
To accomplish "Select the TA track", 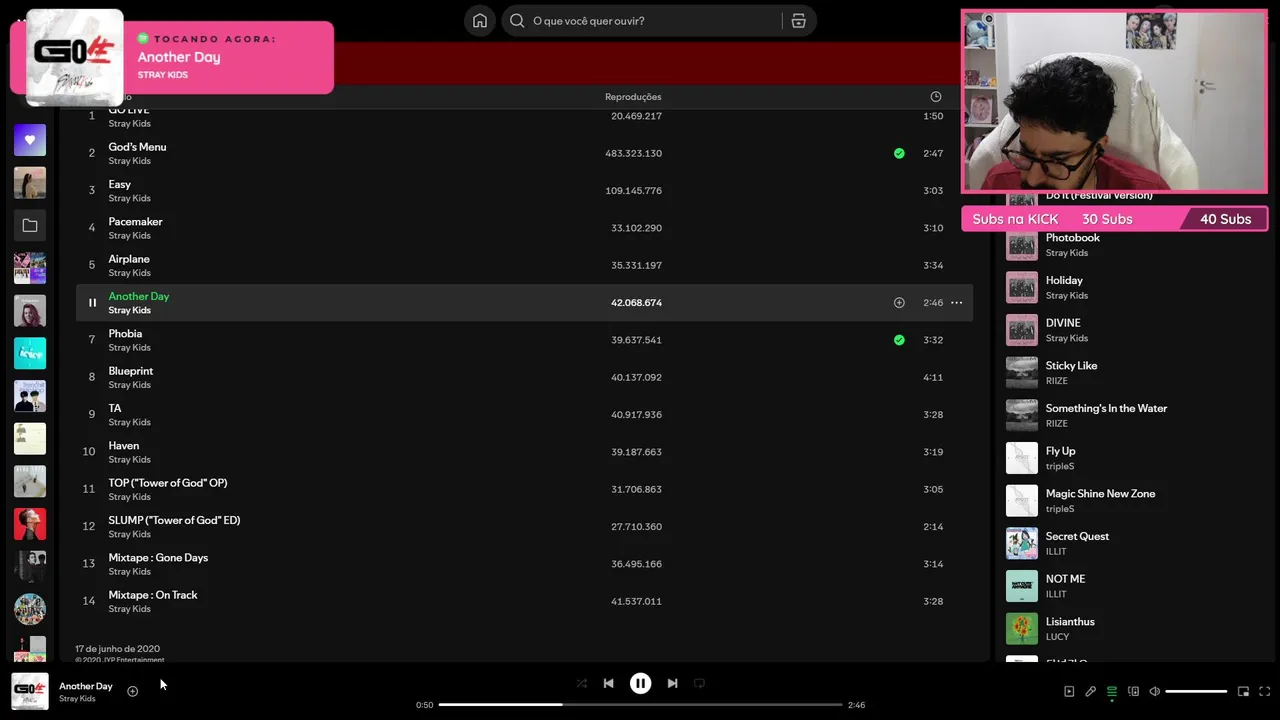I will (x=115, y=408).
